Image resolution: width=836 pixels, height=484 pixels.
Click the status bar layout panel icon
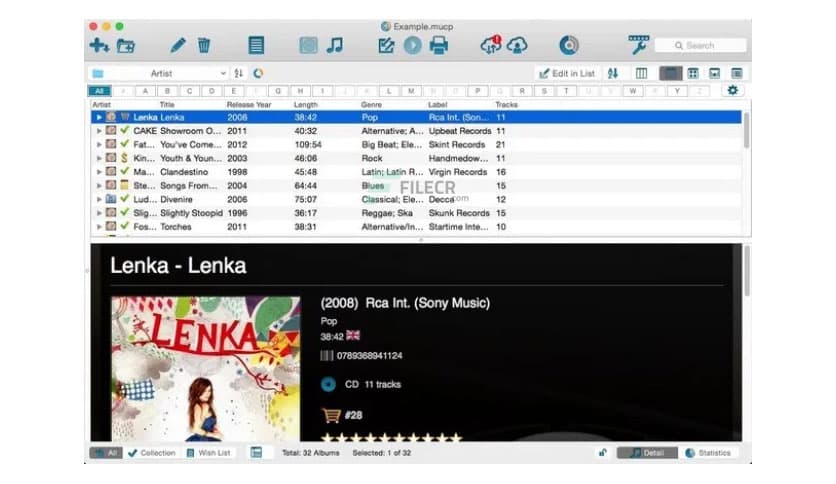256,453
